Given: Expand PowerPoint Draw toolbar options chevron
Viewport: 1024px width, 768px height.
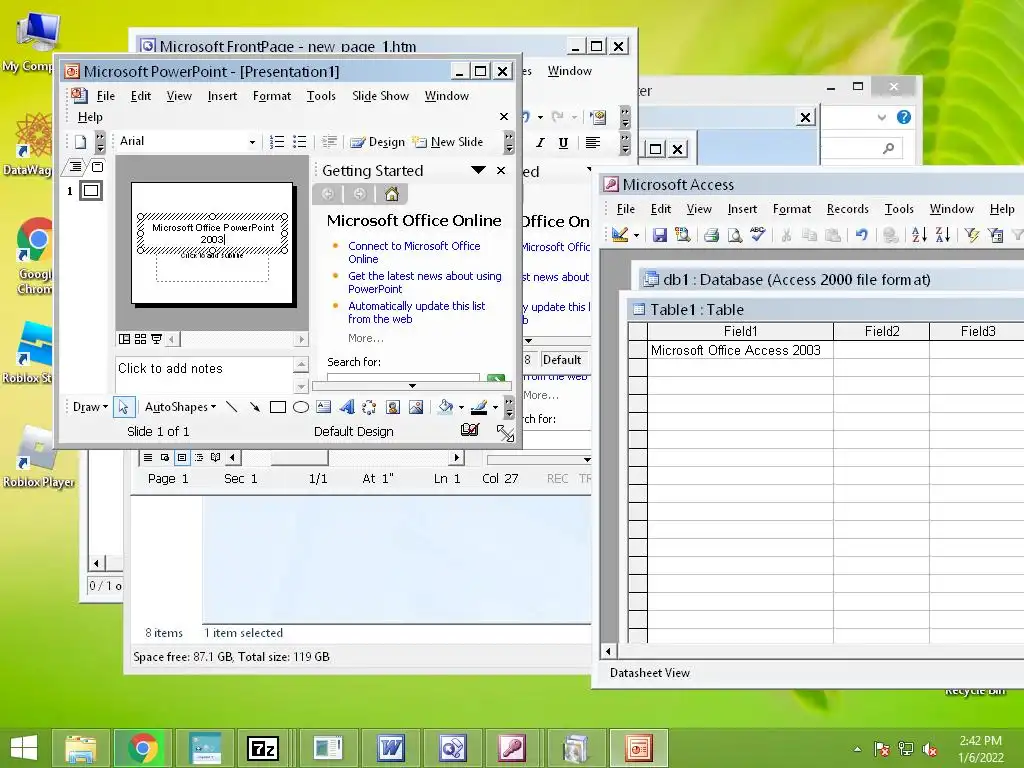Looking at the screenshot, I should [509, 407].
